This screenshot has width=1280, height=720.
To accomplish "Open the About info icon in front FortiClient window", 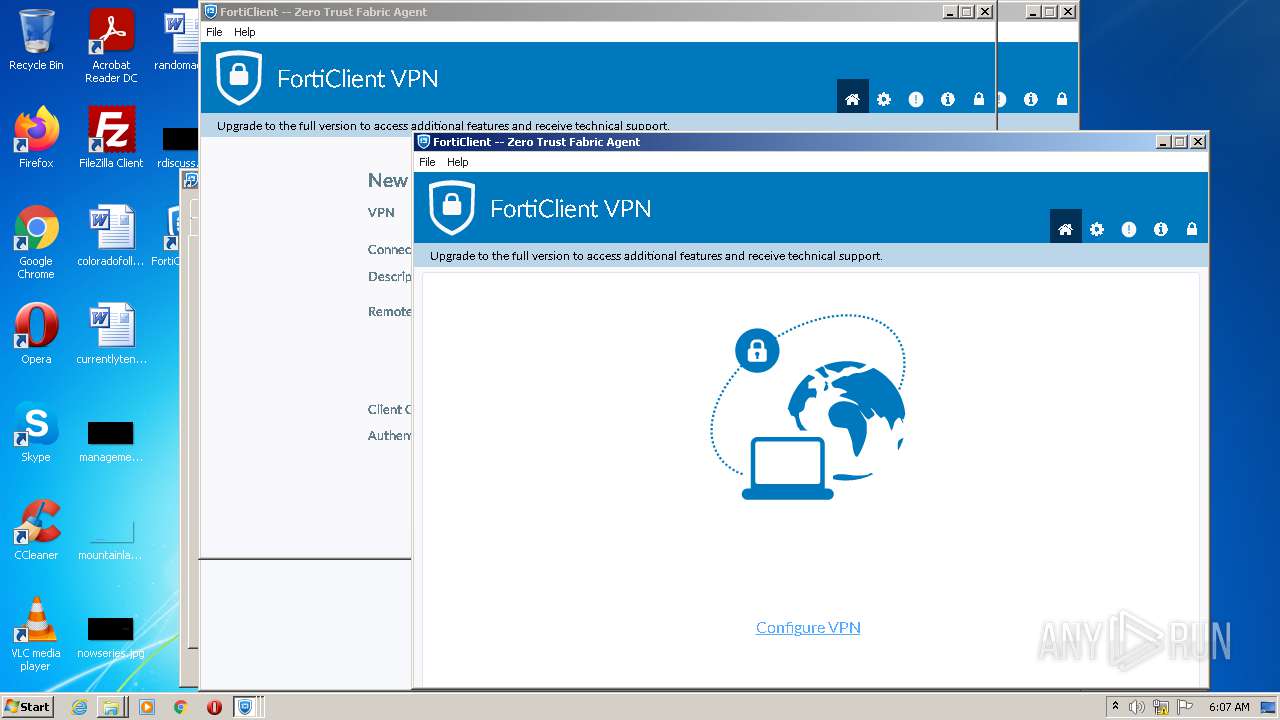I will (1160, 229).
